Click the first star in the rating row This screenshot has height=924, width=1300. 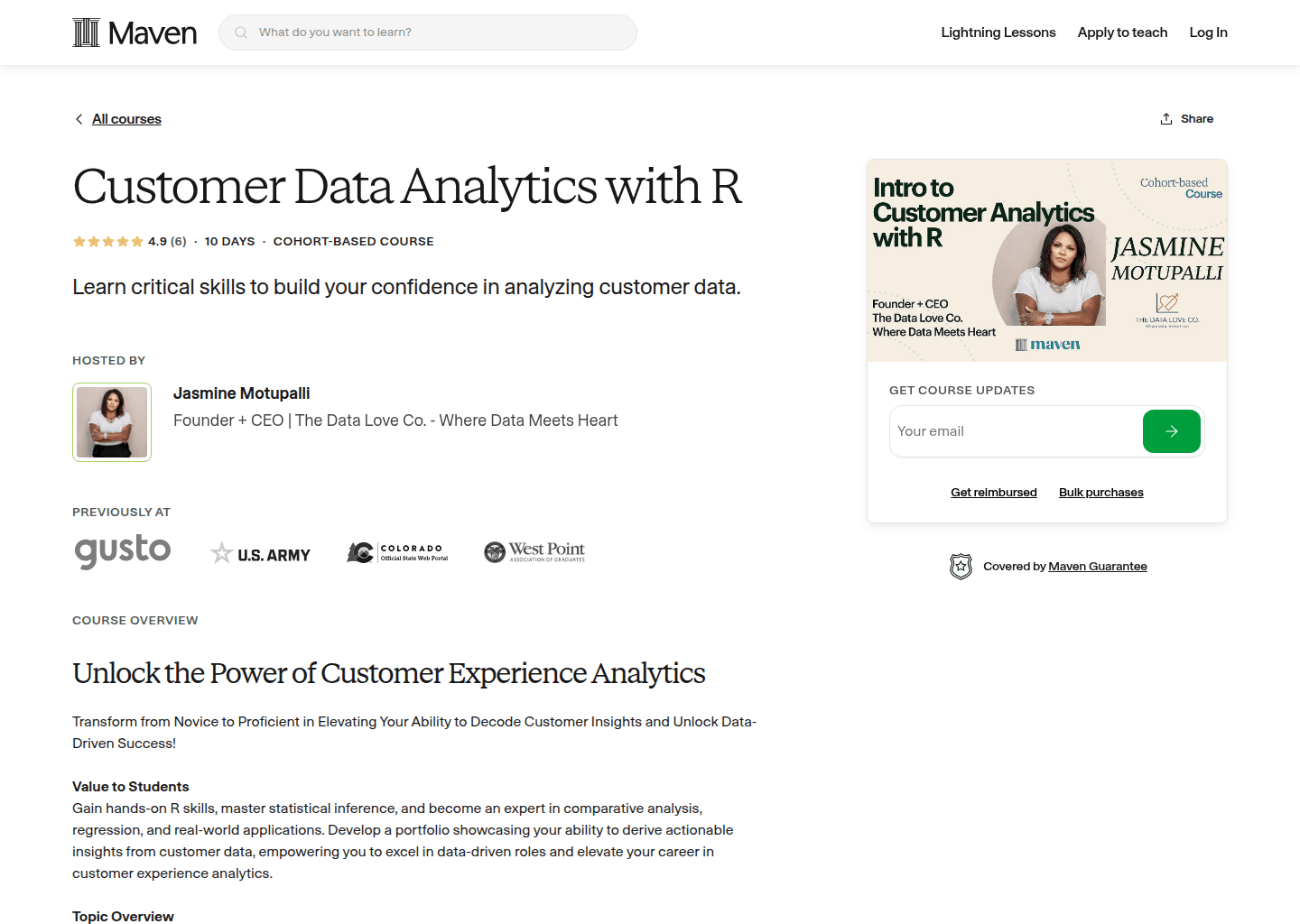click(x=79, y=241)
